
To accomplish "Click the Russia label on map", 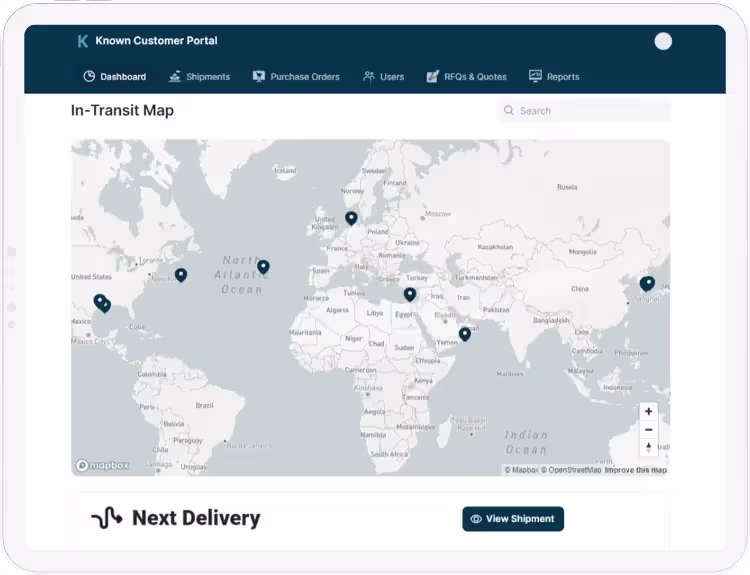I will 567,187.
